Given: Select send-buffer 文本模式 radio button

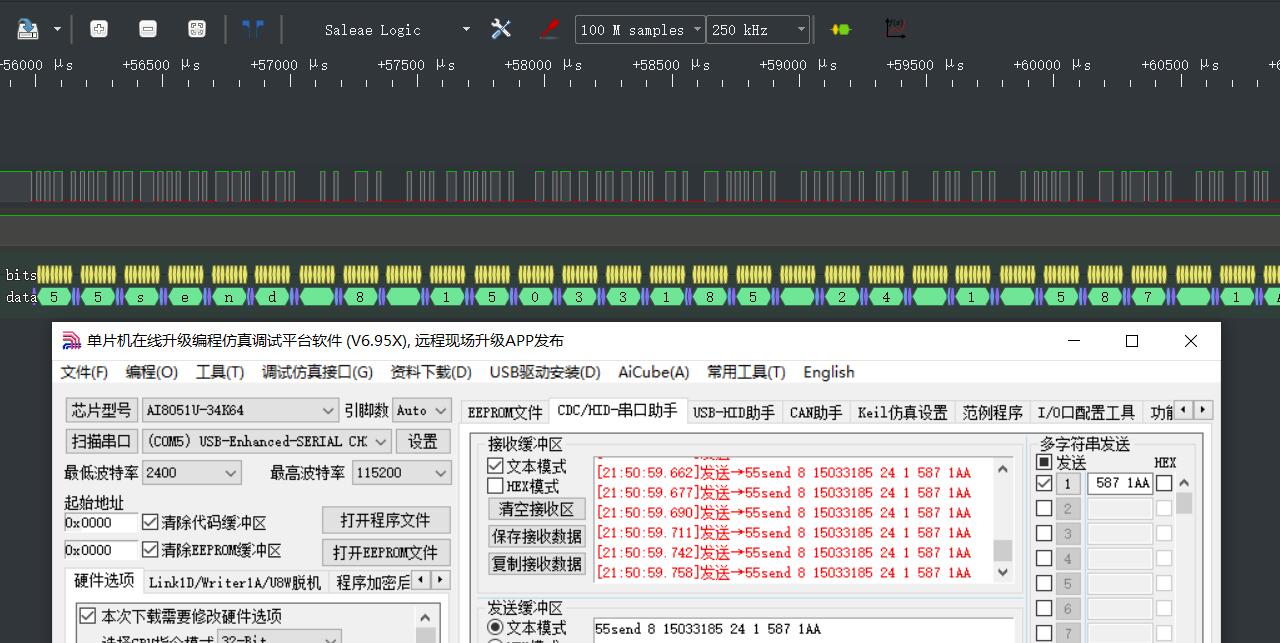Looking at the screenshot, I should [495, 627].
